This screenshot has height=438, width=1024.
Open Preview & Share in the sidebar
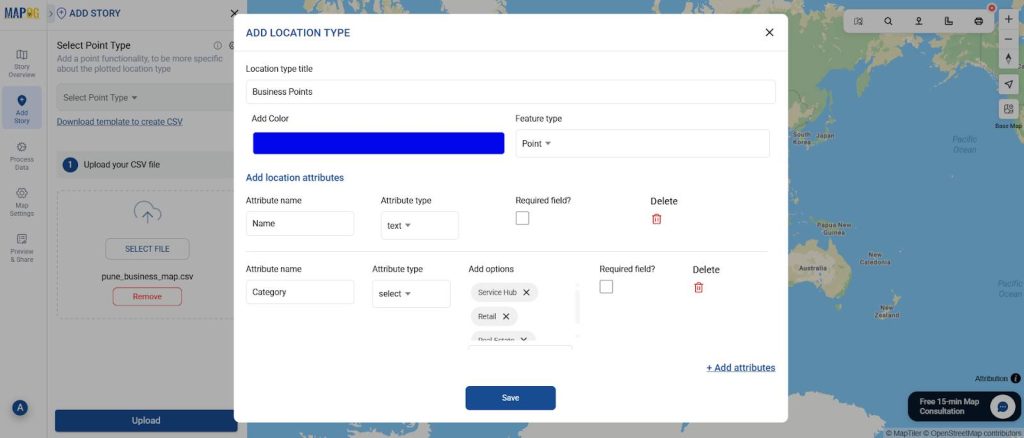[22, 248]
